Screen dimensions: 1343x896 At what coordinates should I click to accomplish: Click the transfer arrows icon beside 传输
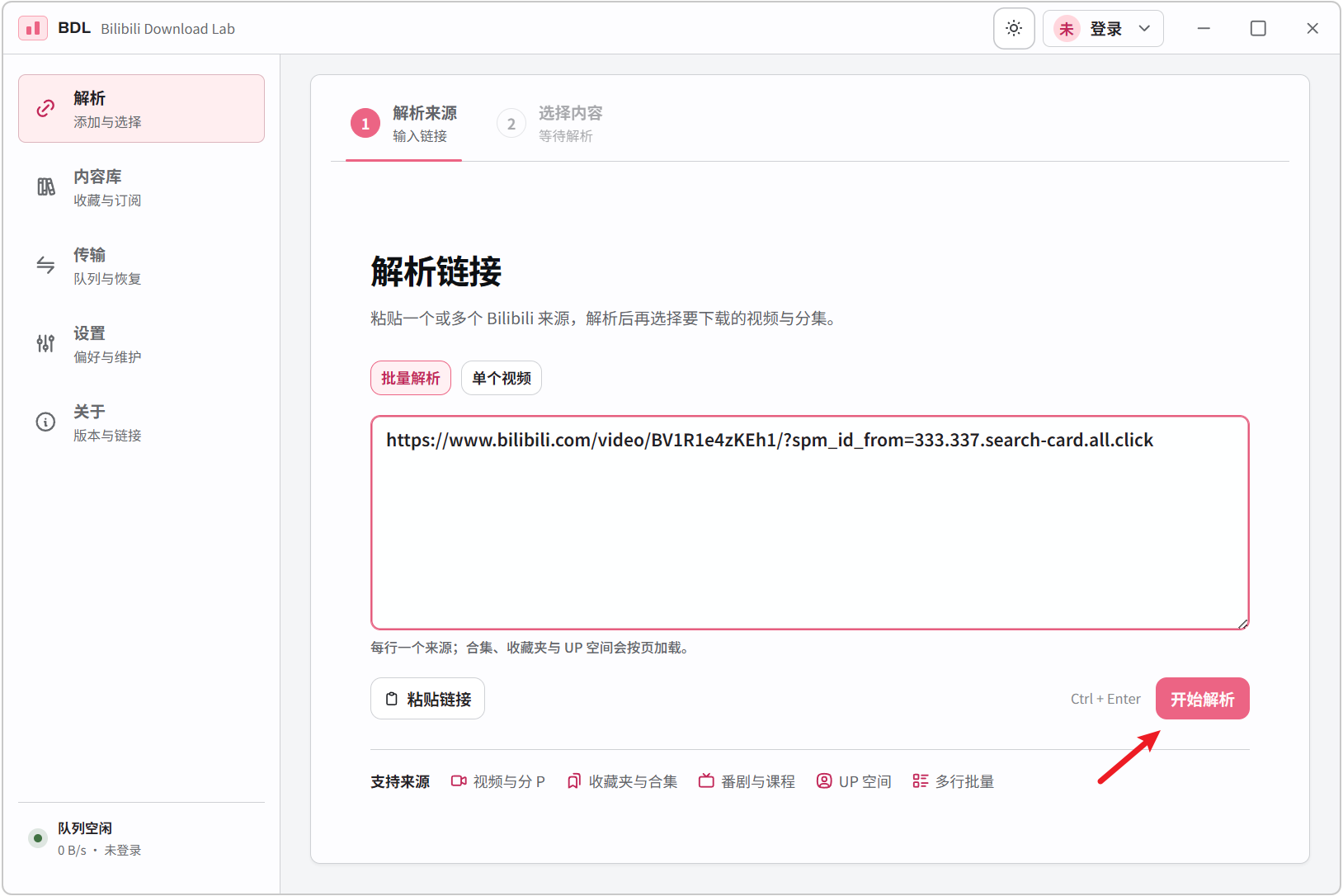[x=45, y=266]
